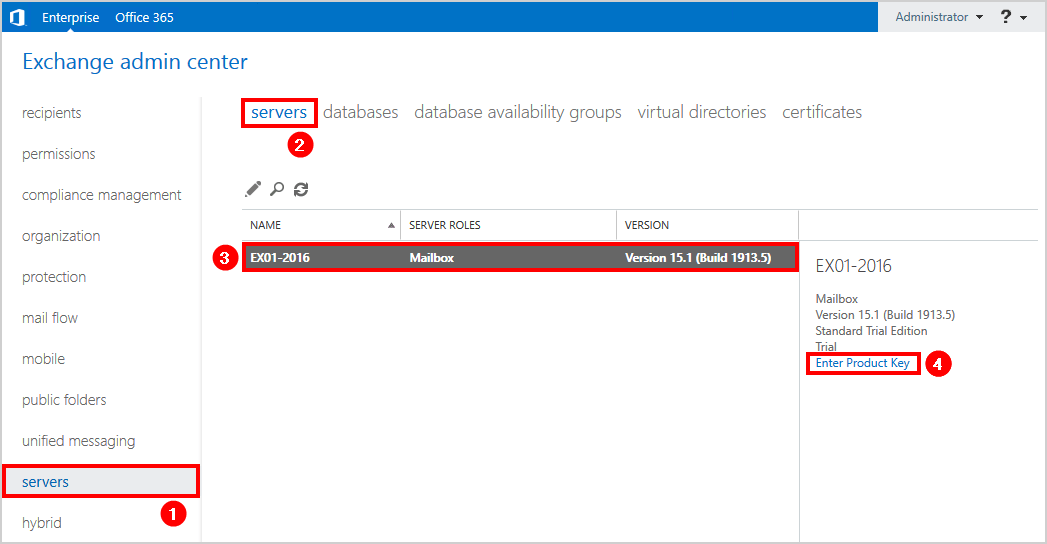The image size is (1047, 544).
Task: Click Exchange admin center title
Action: tap(135, 61)
